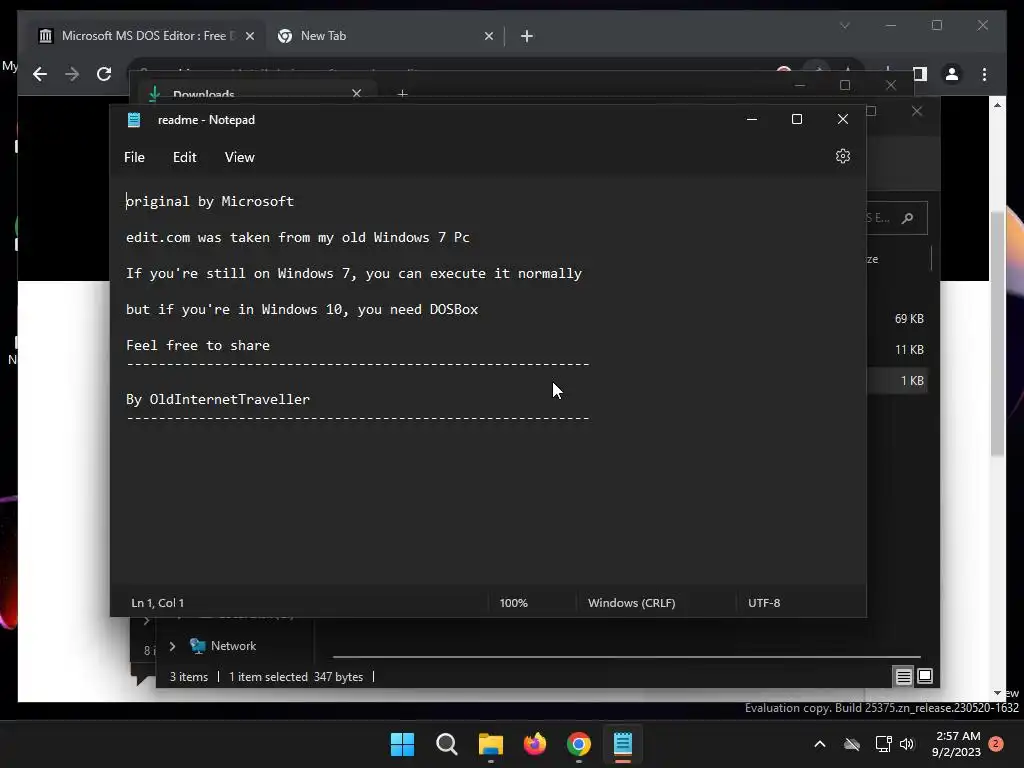Image resolution: width=1024 pixels, height=768 pixels.
Task: Open clock showing 2:57 AM 9/2/2023
Action: click(956, 744)
